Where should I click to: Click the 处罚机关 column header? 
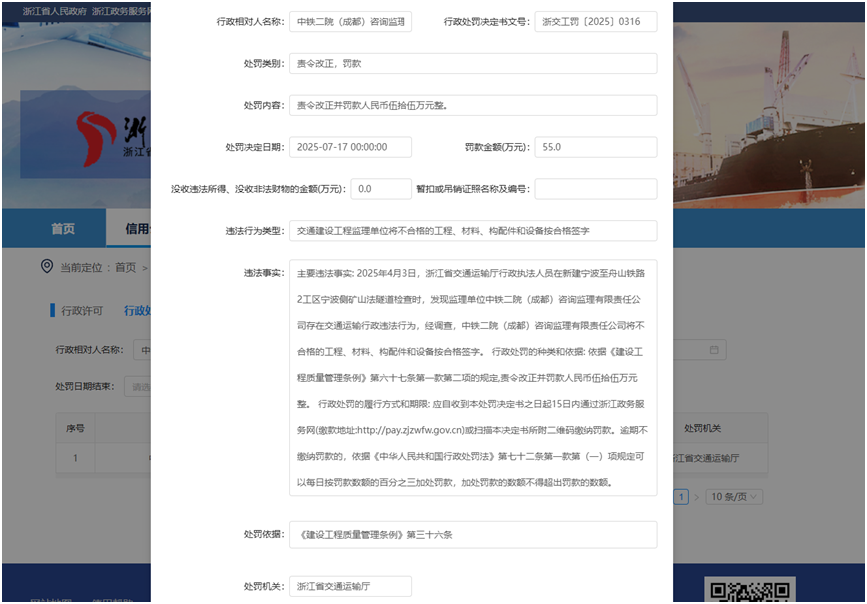702,428
